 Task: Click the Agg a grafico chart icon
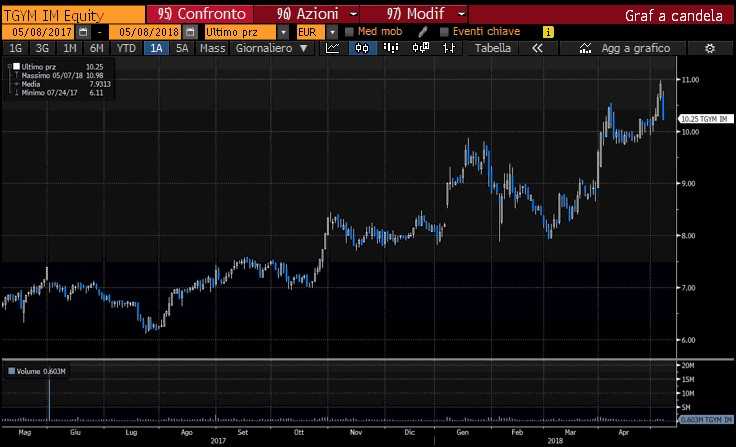point(585,48)
